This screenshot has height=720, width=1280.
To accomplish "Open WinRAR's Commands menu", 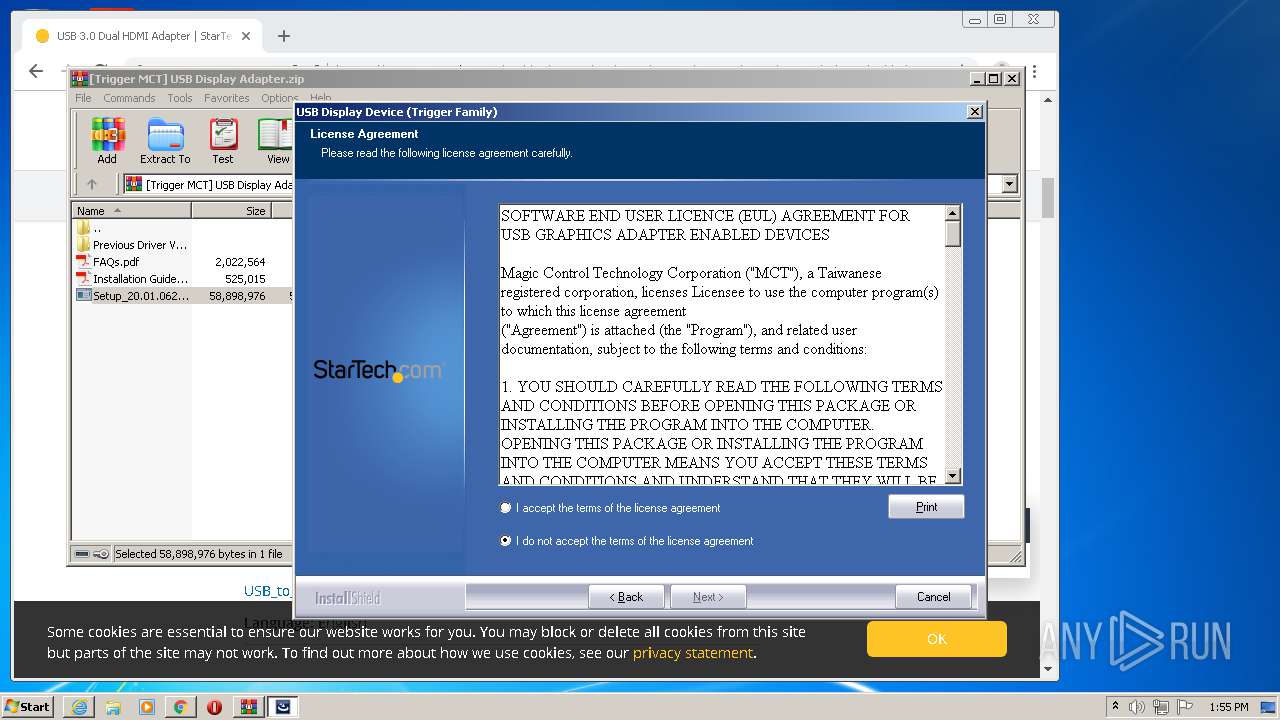I will pos(129,98).
